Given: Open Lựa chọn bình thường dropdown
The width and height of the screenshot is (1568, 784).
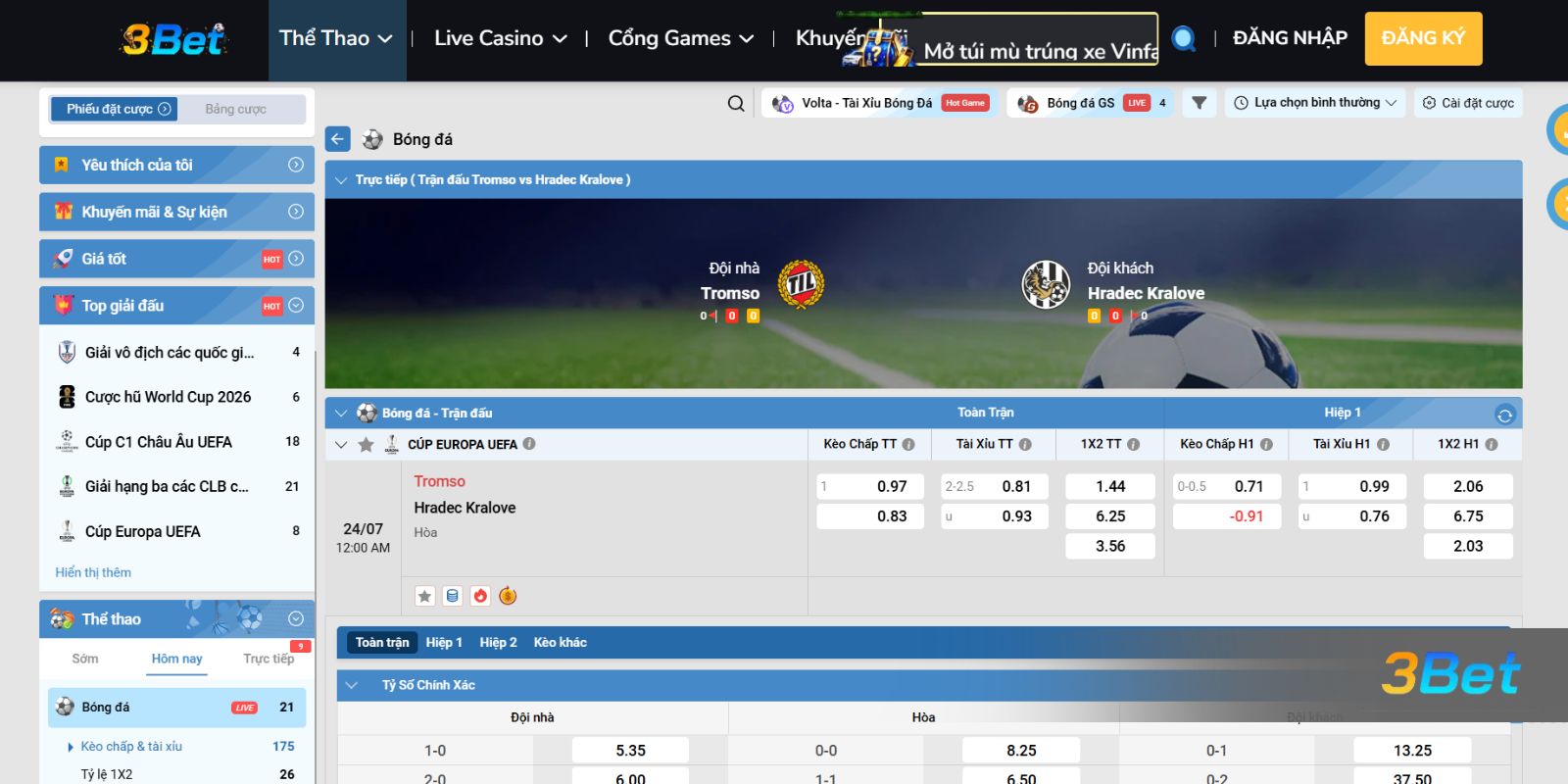Looking at the screenshot, I should [x=1315, y=103].
